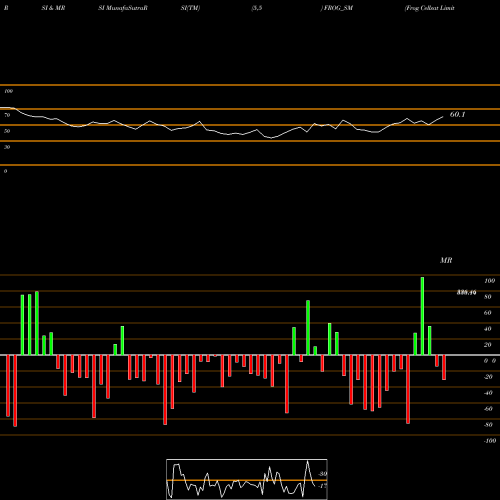The height and width of the screenshot is (500, 500).
Task: Click the RSI value label 60.1
Action: pos(457,114)
